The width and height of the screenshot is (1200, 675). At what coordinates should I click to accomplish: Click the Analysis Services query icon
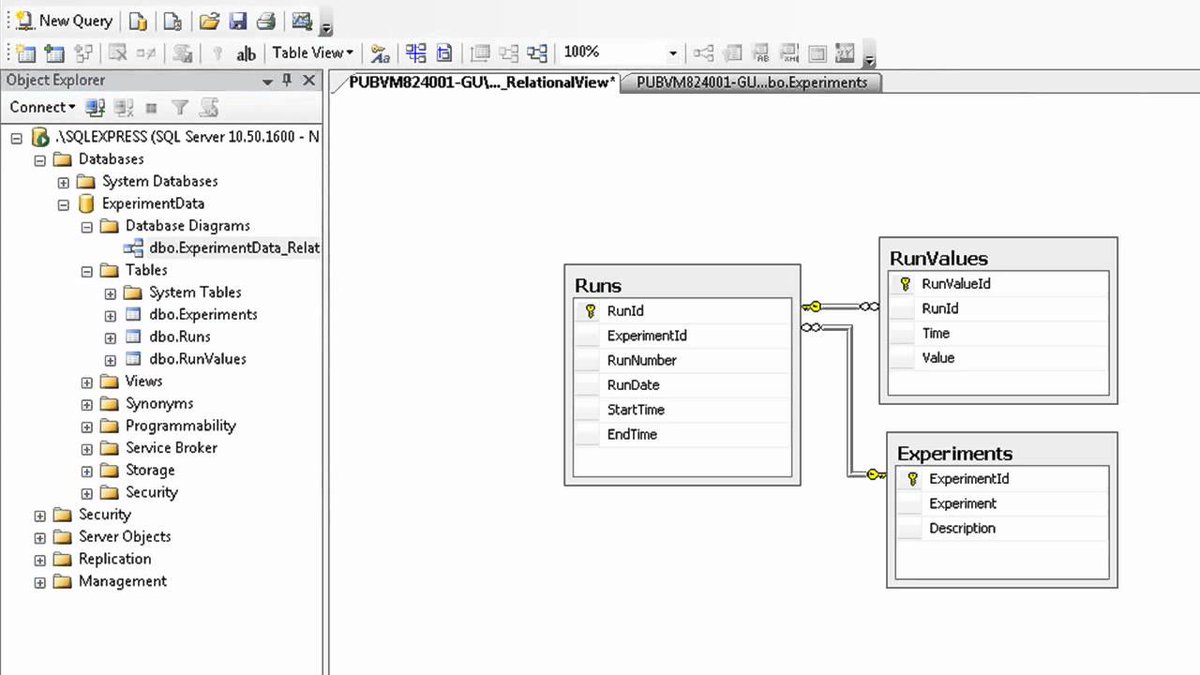coord(172,20)
